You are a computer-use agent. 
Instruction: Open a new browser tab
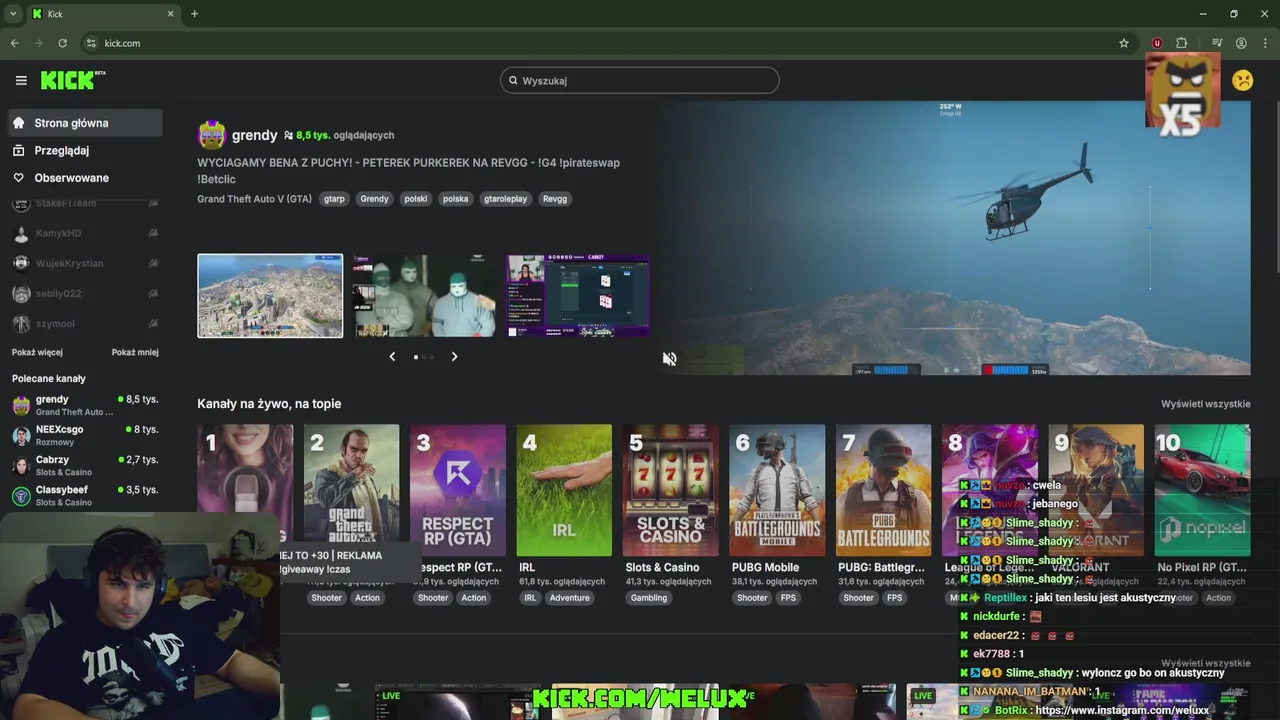click(194, 14)
